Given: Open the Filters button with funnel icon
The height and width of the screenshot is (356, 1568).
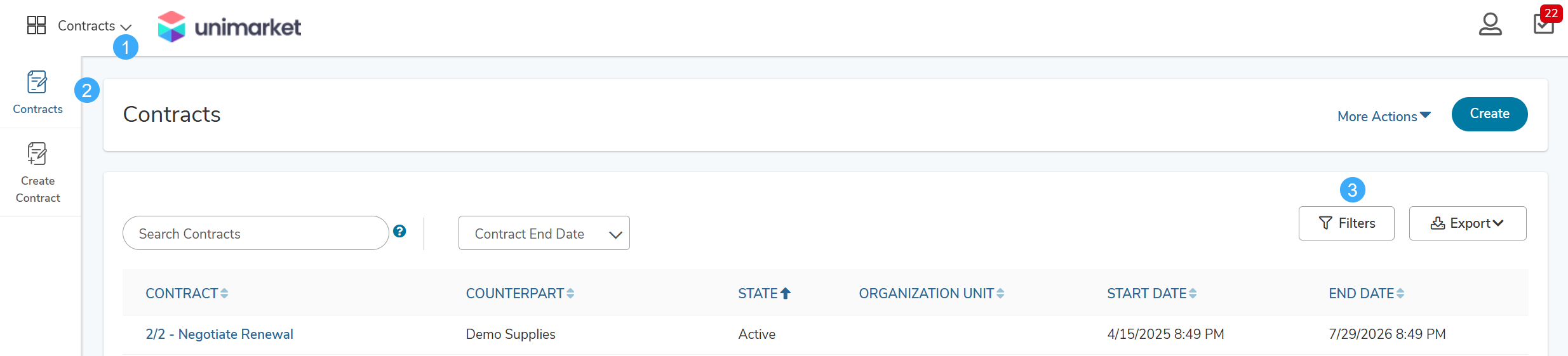Looking at the screenshot, I should [x=1346, y=223].
